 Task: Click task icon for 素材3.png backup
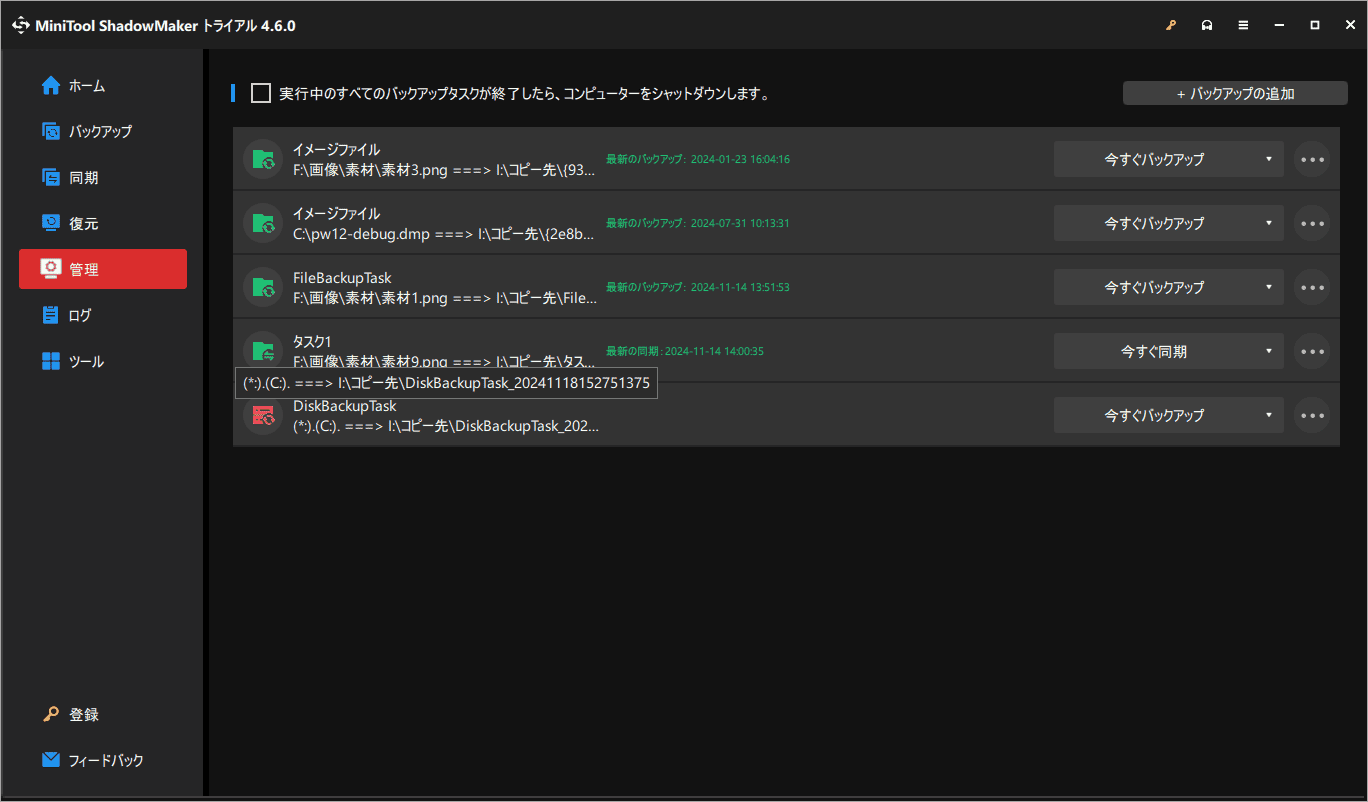[263, 158]
